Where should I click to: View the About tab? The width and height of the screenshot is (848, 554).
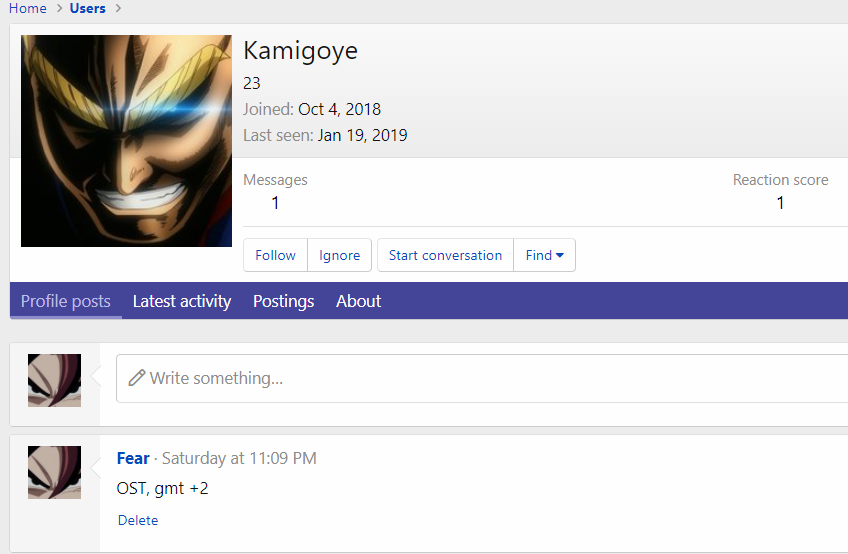point(358,301)
